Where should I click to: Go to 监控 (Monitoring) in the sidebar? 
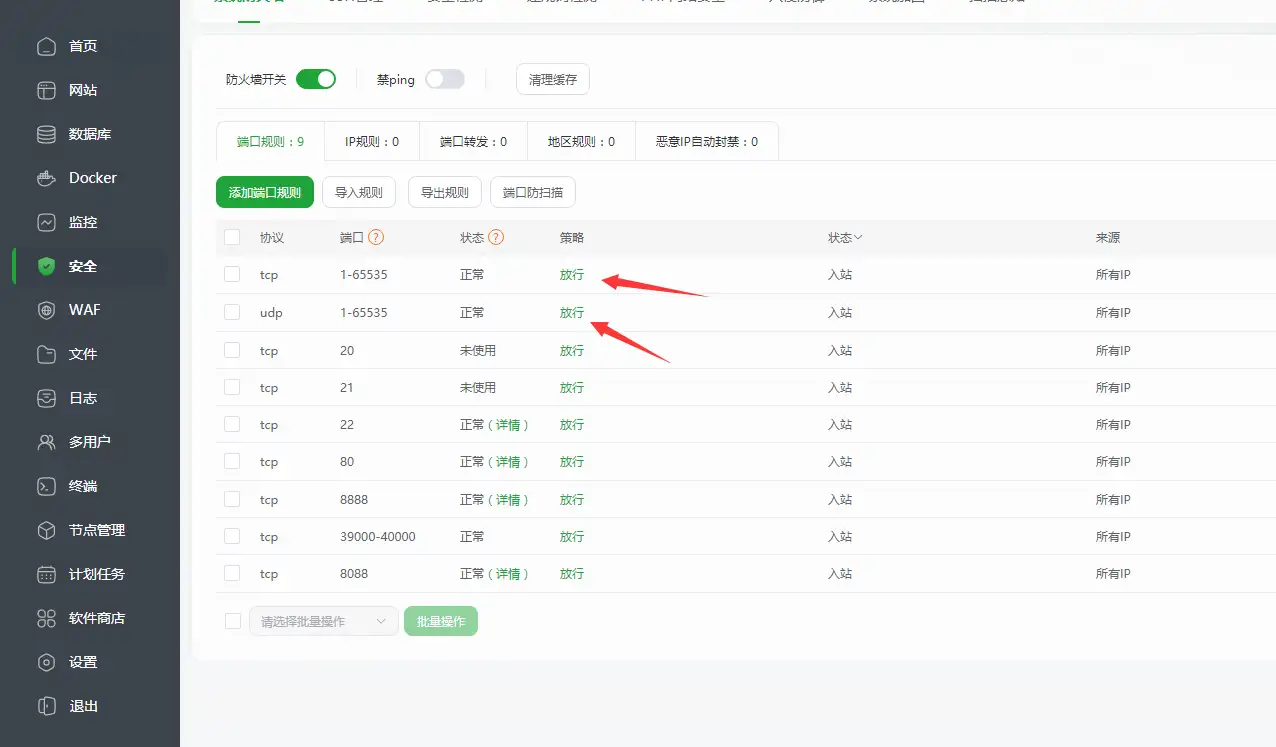pyautogui.click(x=84, y=222)
